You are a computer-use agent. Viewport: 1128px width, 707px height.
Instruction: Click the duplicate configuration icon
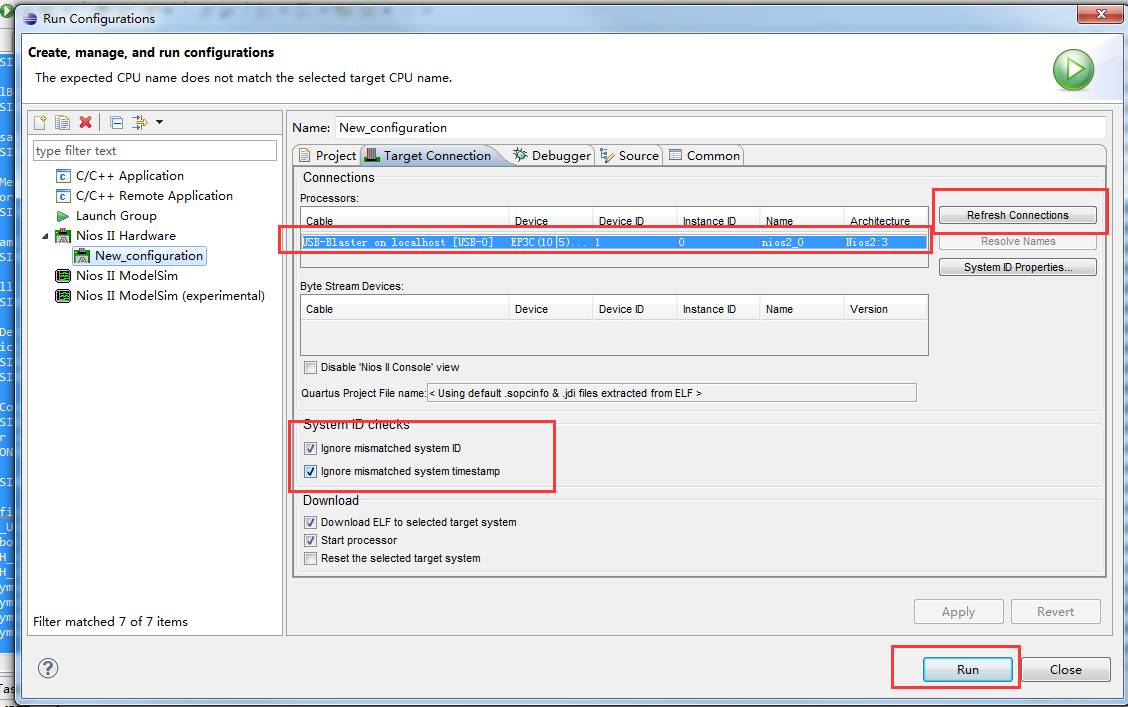point(62,122)
